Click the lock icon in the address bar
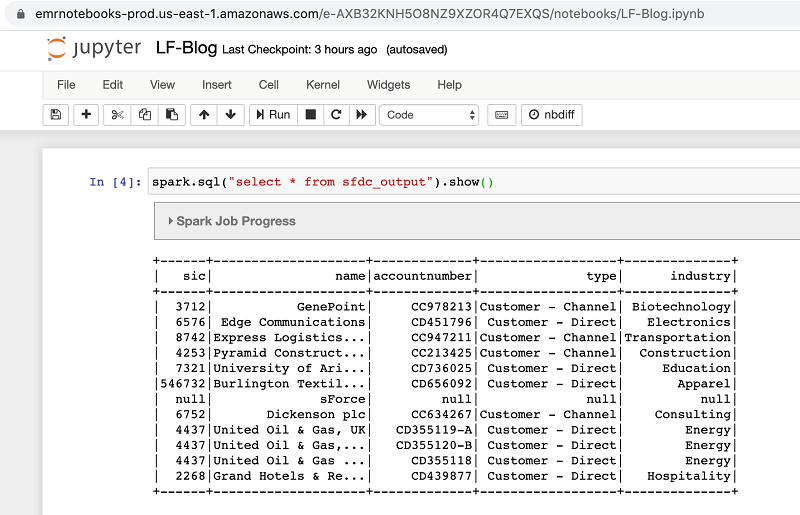800x515 pixels. coord(20,14)
